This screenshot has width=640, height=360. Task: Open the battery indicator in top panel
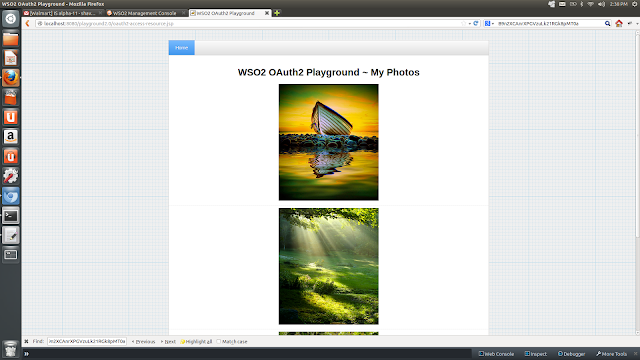573,4
